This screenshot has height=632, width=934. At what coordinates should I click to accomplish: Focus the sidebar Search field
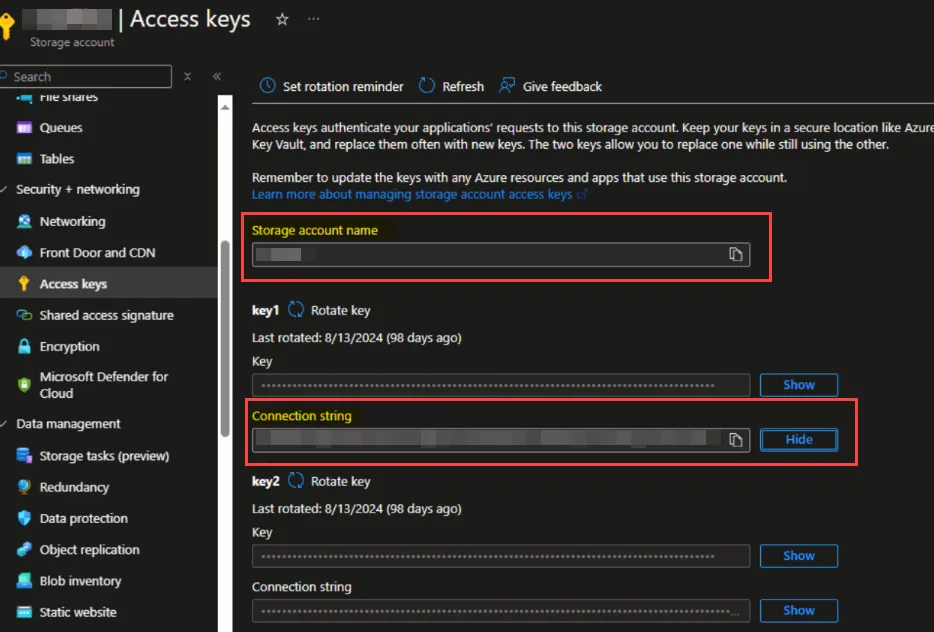pyautogui.click(x=86, y=76)
